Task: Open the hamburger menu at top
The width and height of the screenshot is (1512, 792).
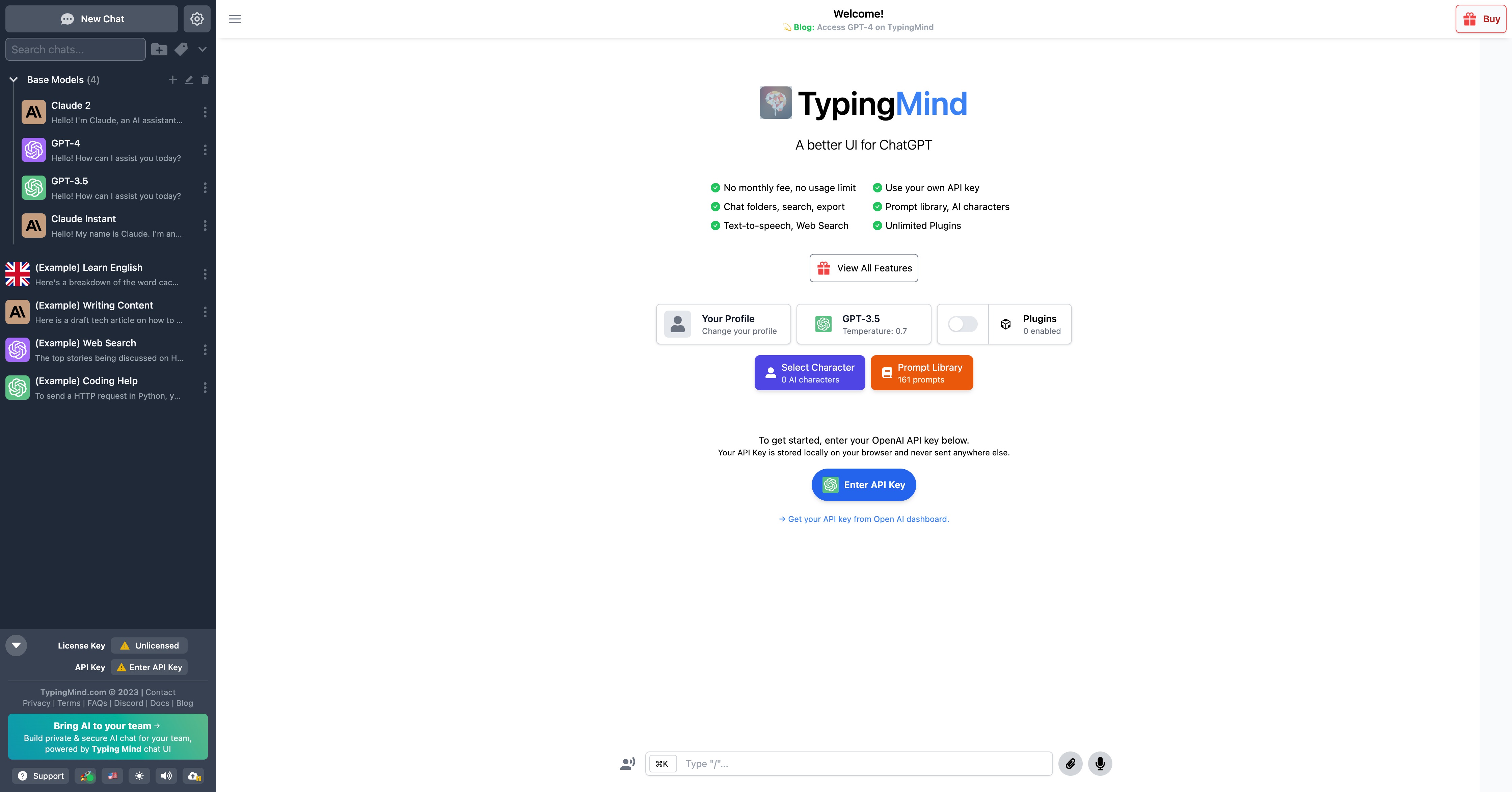Action: tap(235, 19)
